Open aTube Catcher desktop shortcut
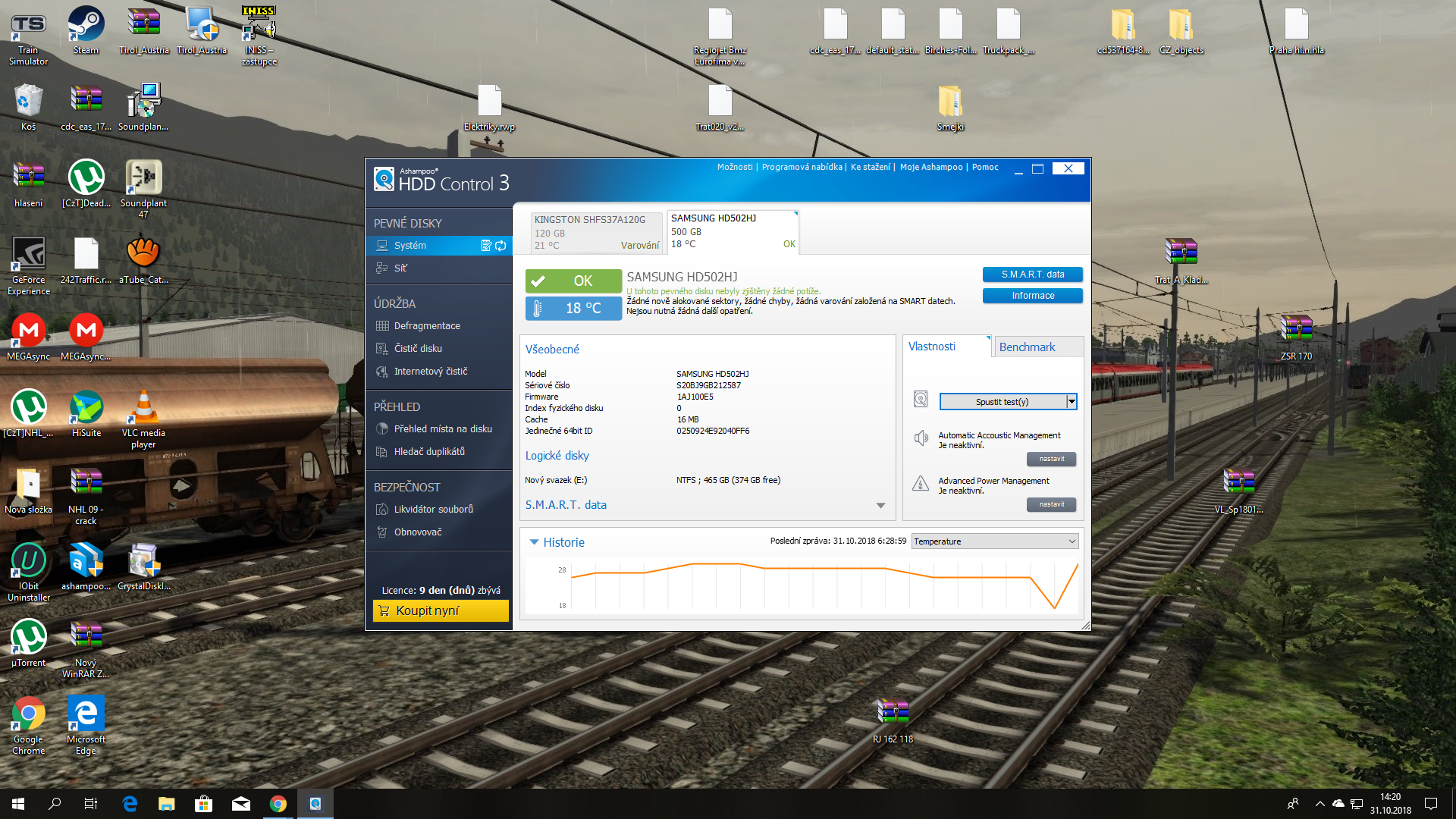The height and width of the screenshot is (819, 1456). click(143, 260)
